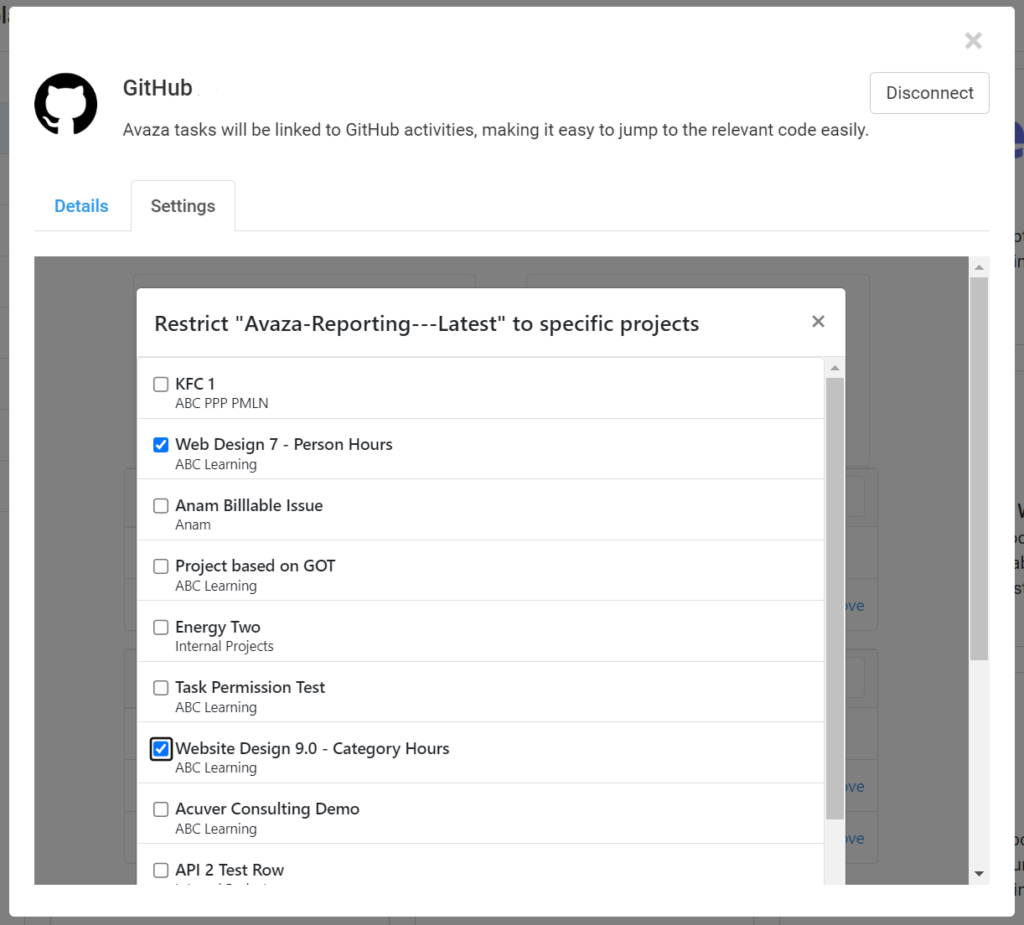Tick the Anam Billlable Issue checkbox

161,506
